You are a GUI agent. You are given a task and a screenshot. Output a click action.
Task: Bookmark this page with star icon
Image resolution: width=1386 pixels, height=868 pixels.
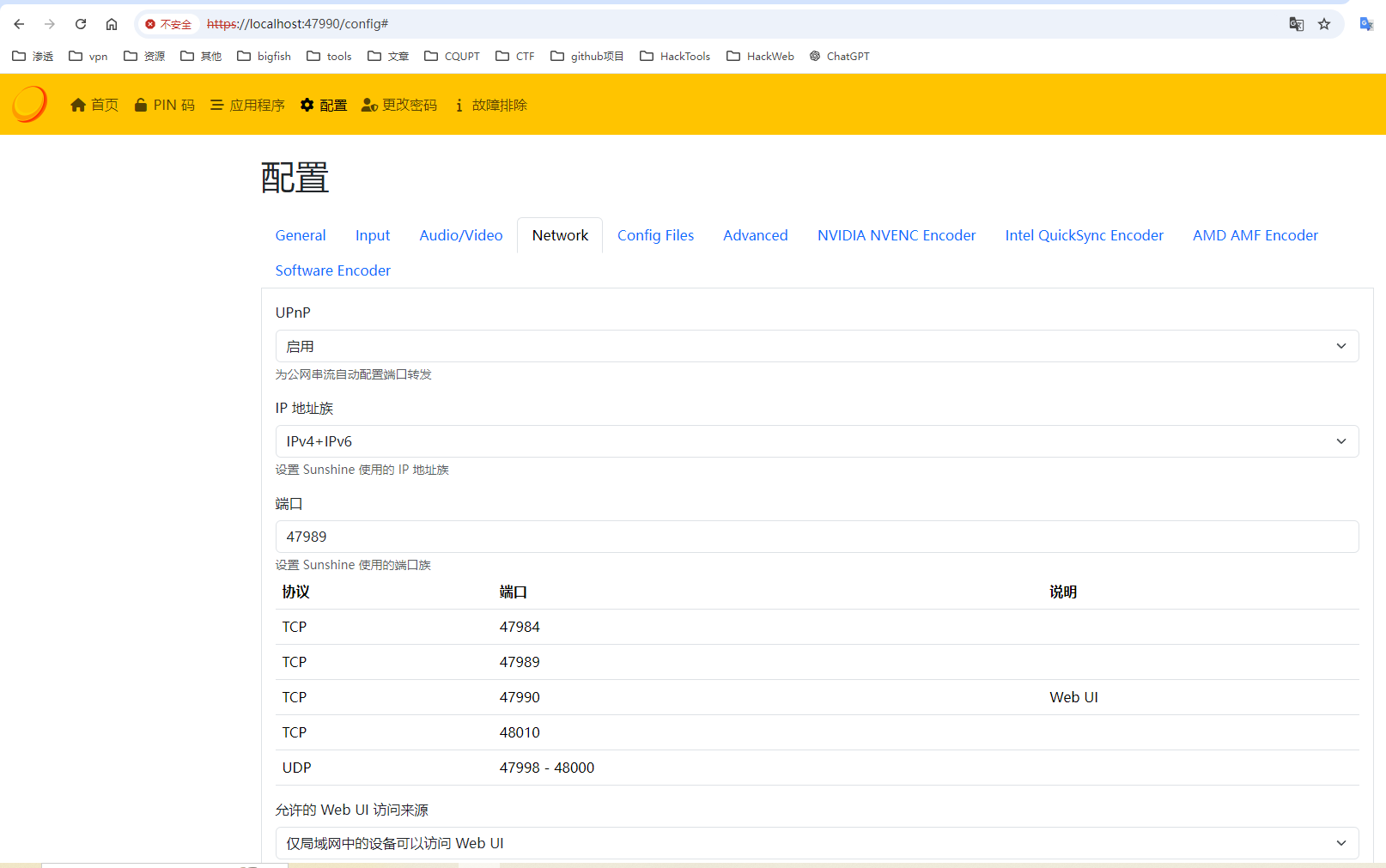click(x=1324, y=24)
